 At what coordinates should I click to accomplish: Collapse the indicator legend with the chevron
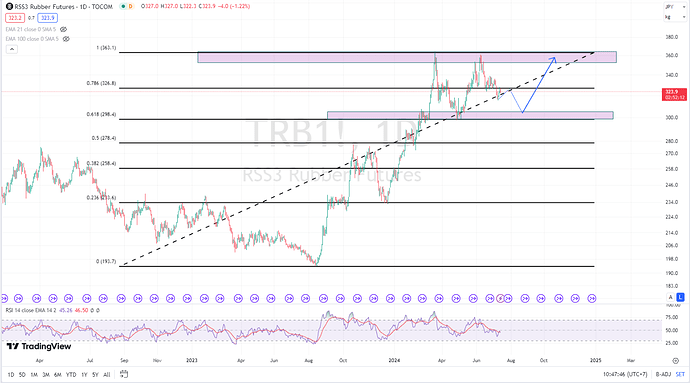12,49
